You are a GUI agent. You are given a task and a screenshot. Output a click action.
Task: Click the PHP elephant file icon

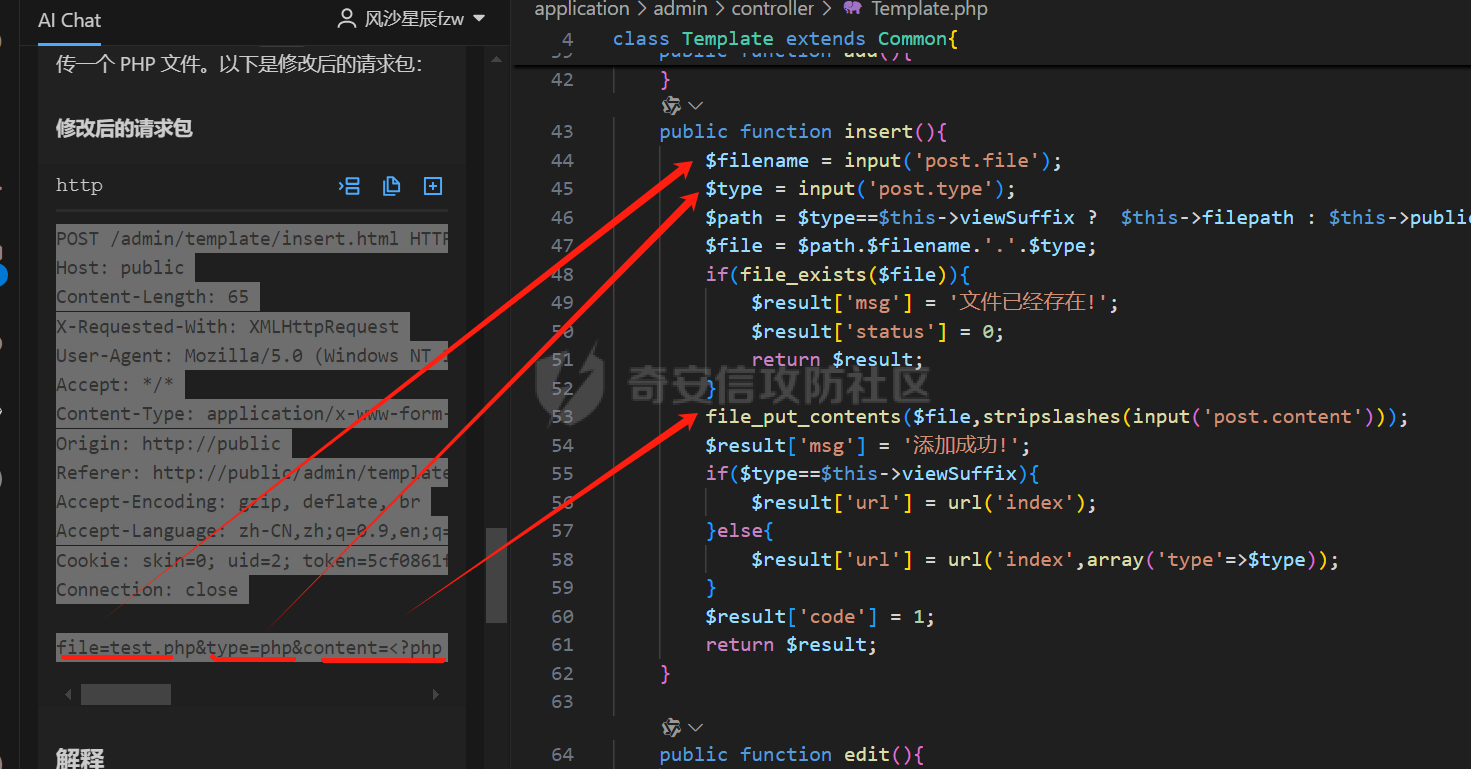852,9
